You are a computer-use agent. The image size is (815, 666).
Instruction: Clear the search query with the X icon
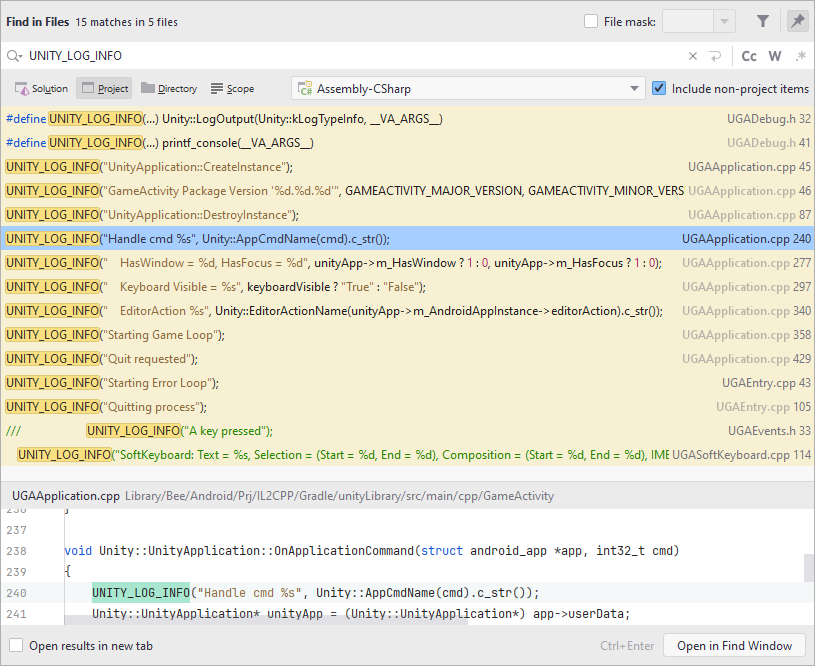(693, 56)
